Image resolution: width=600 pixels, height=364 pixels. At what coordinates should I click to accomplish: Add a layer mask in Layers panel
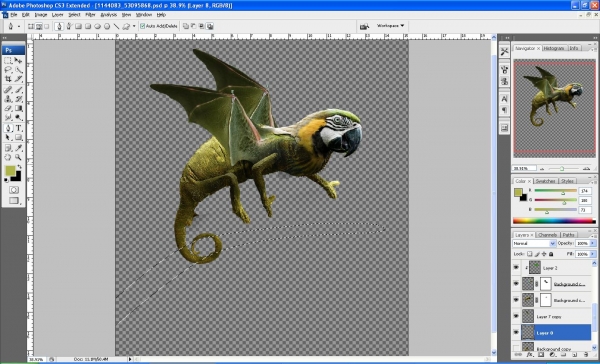[x=541, y=355]
